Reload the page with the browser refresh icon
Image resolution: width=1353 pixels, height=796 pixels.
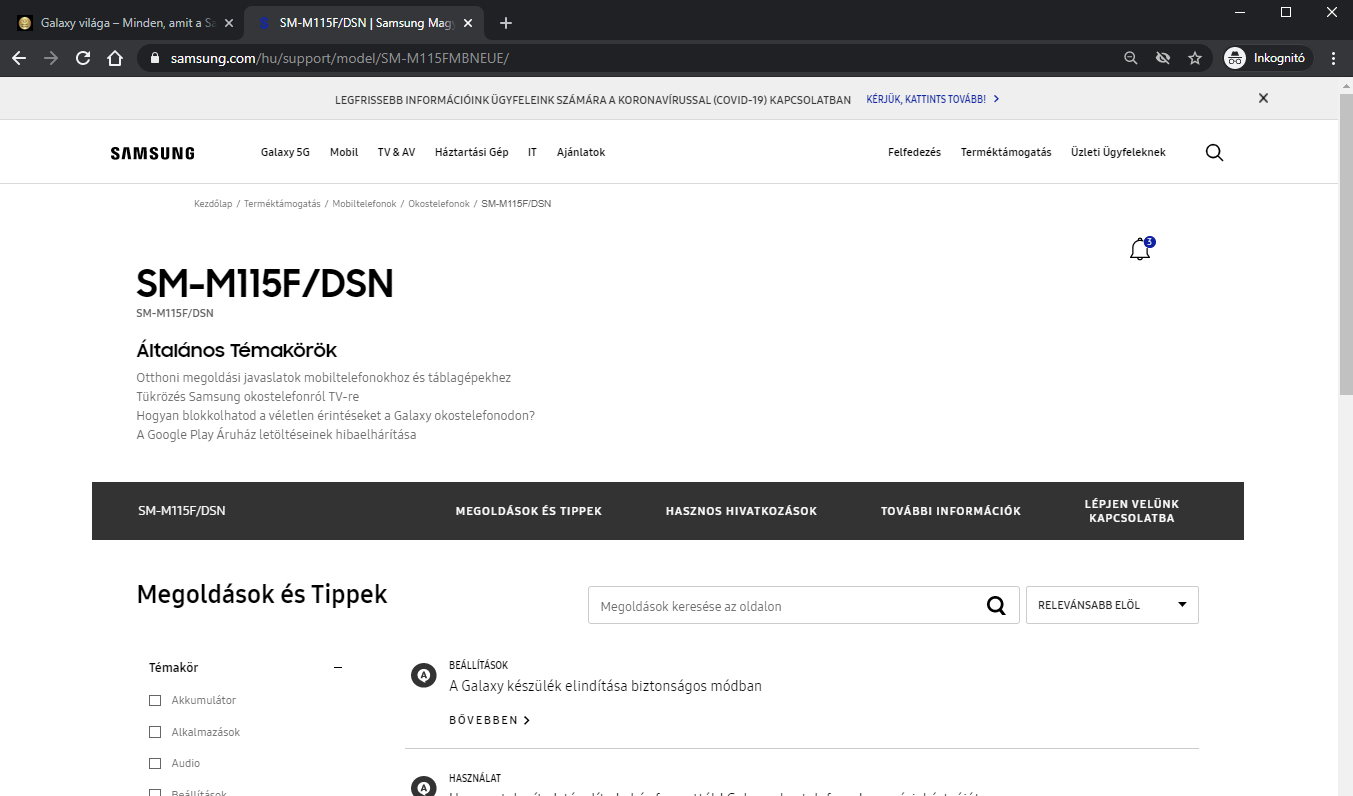coord(83,58)
